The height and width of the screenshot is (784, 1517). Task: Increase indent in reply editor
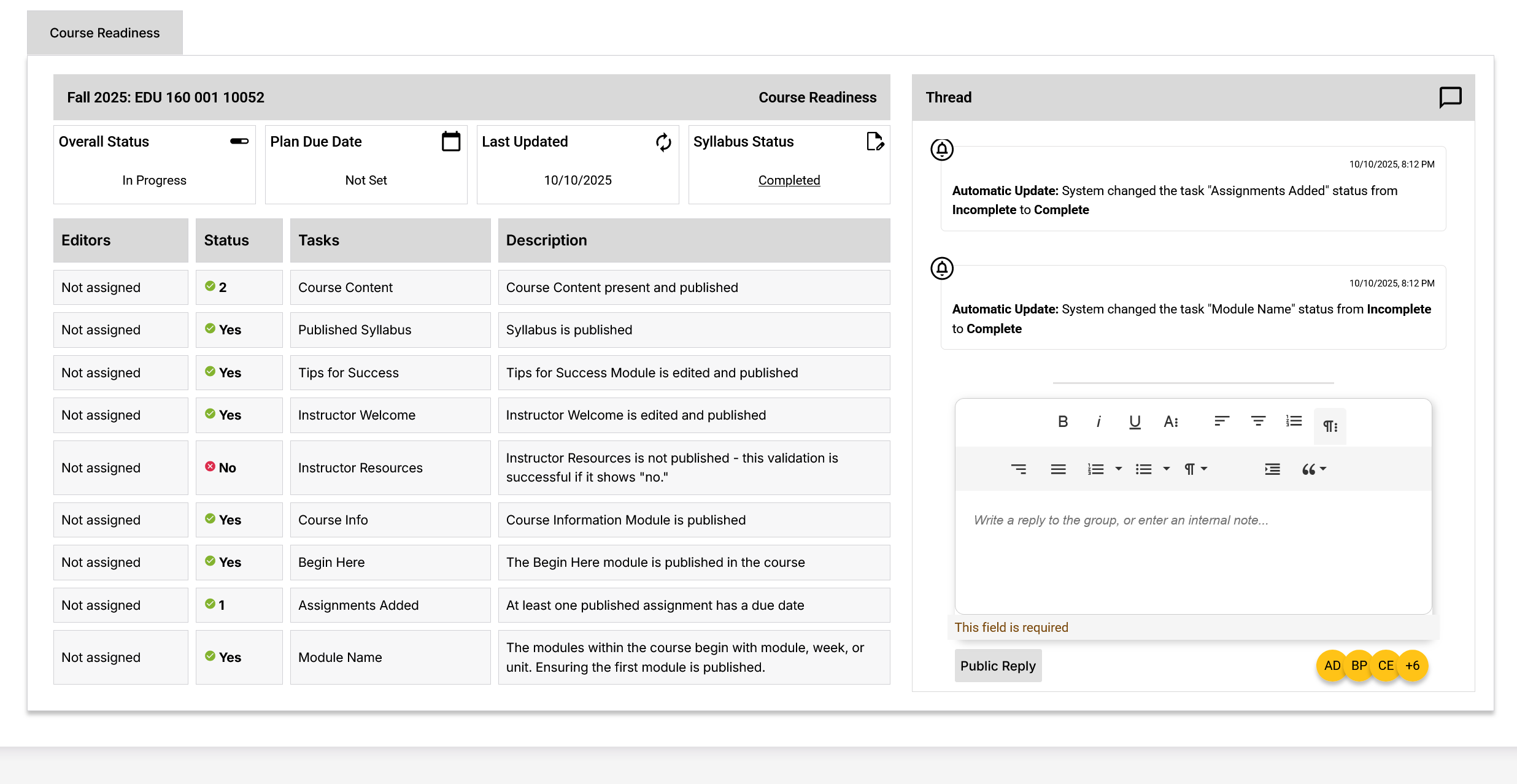[x=1272, y=469]
